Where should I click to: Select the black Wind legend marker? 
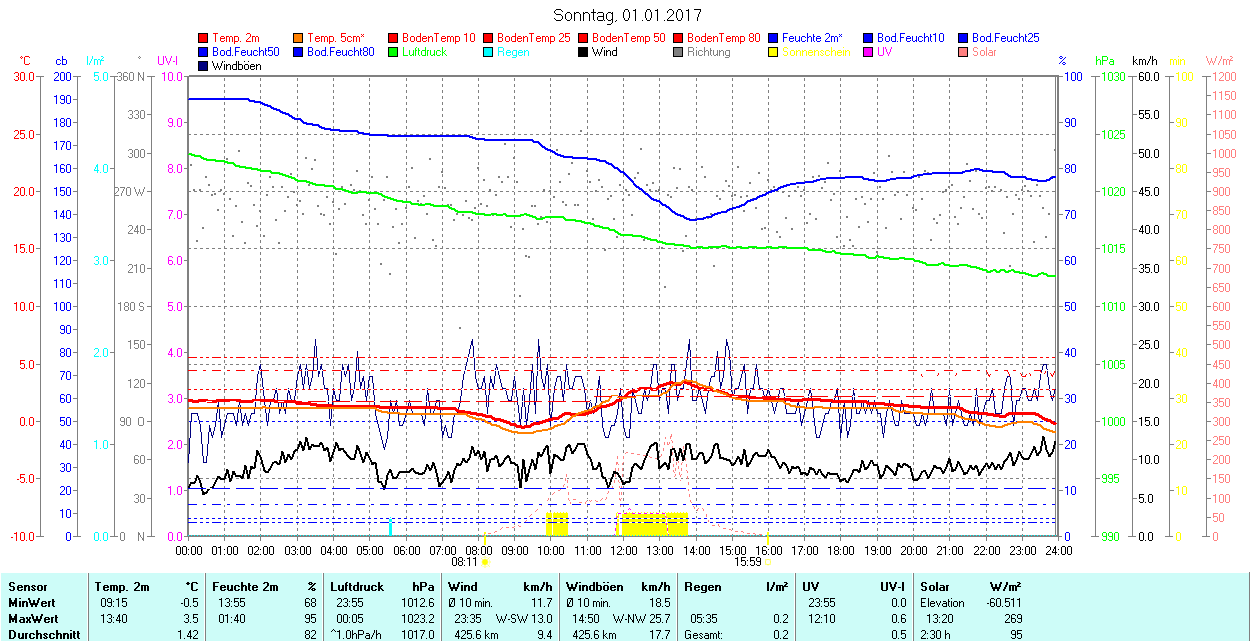pos(584,52)
